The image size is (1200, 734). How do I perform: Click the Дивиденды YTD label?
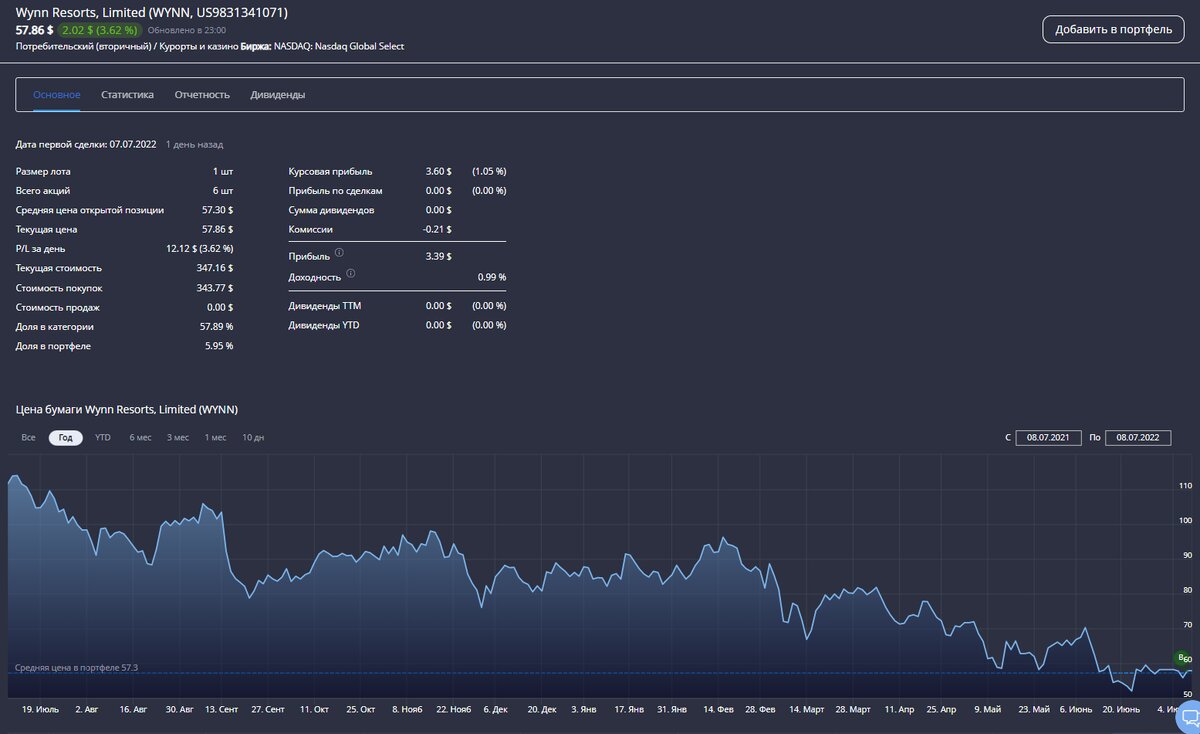point(323,326)
